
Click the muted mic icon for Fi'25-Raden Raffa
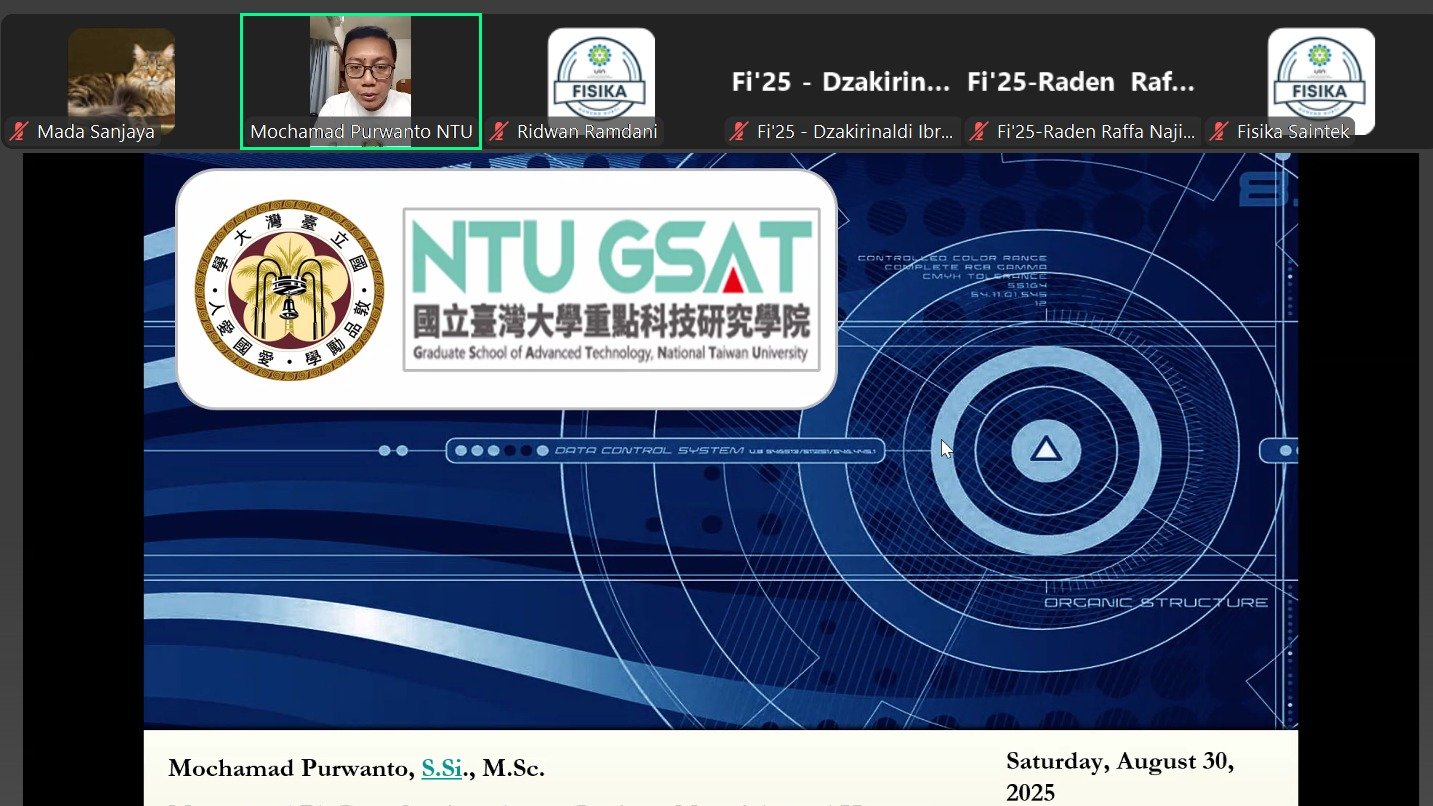click(980, 132)
